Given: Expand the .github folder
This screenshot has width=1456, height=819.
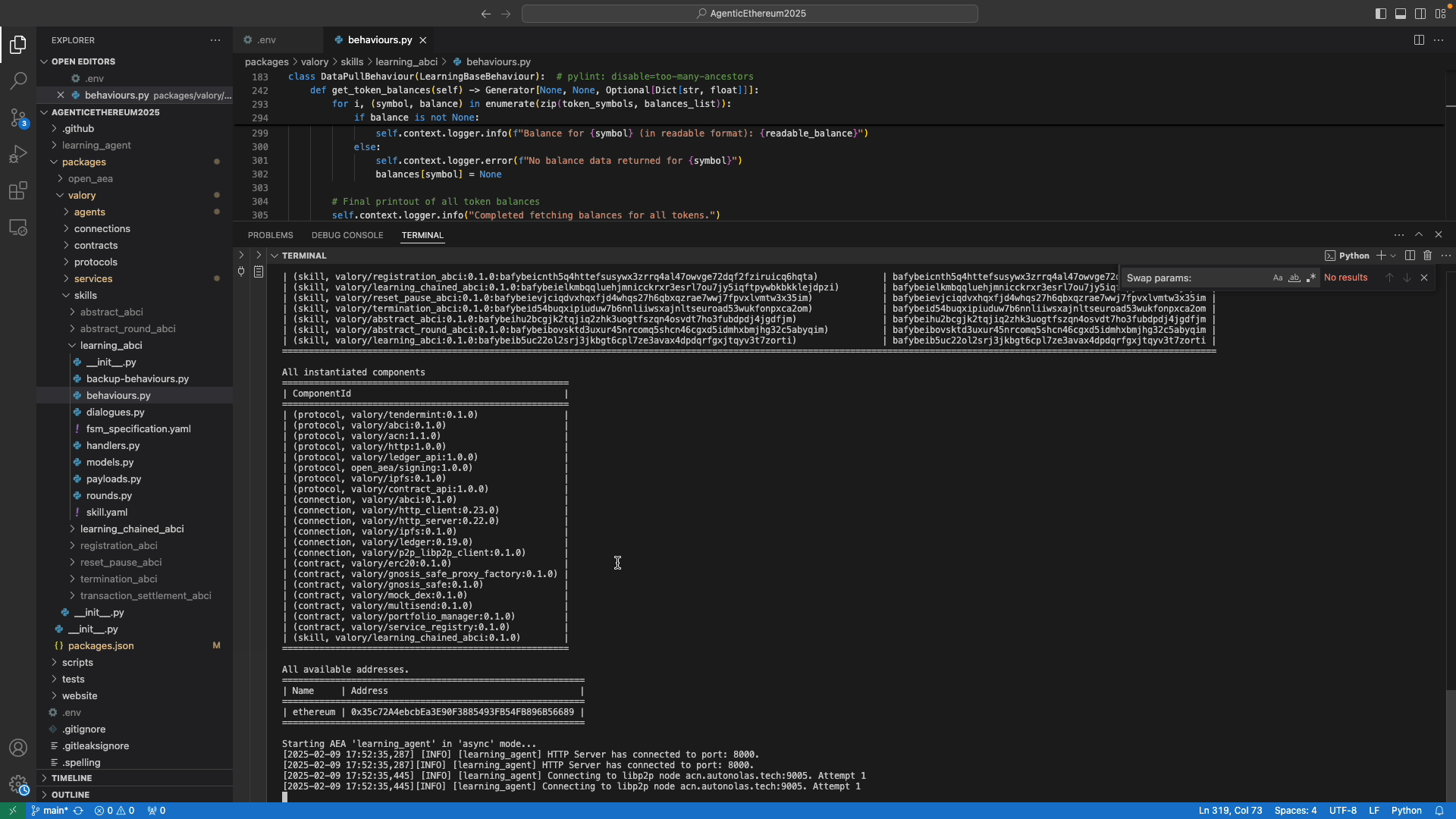Looking at the screenshot, I should point(78,129).
